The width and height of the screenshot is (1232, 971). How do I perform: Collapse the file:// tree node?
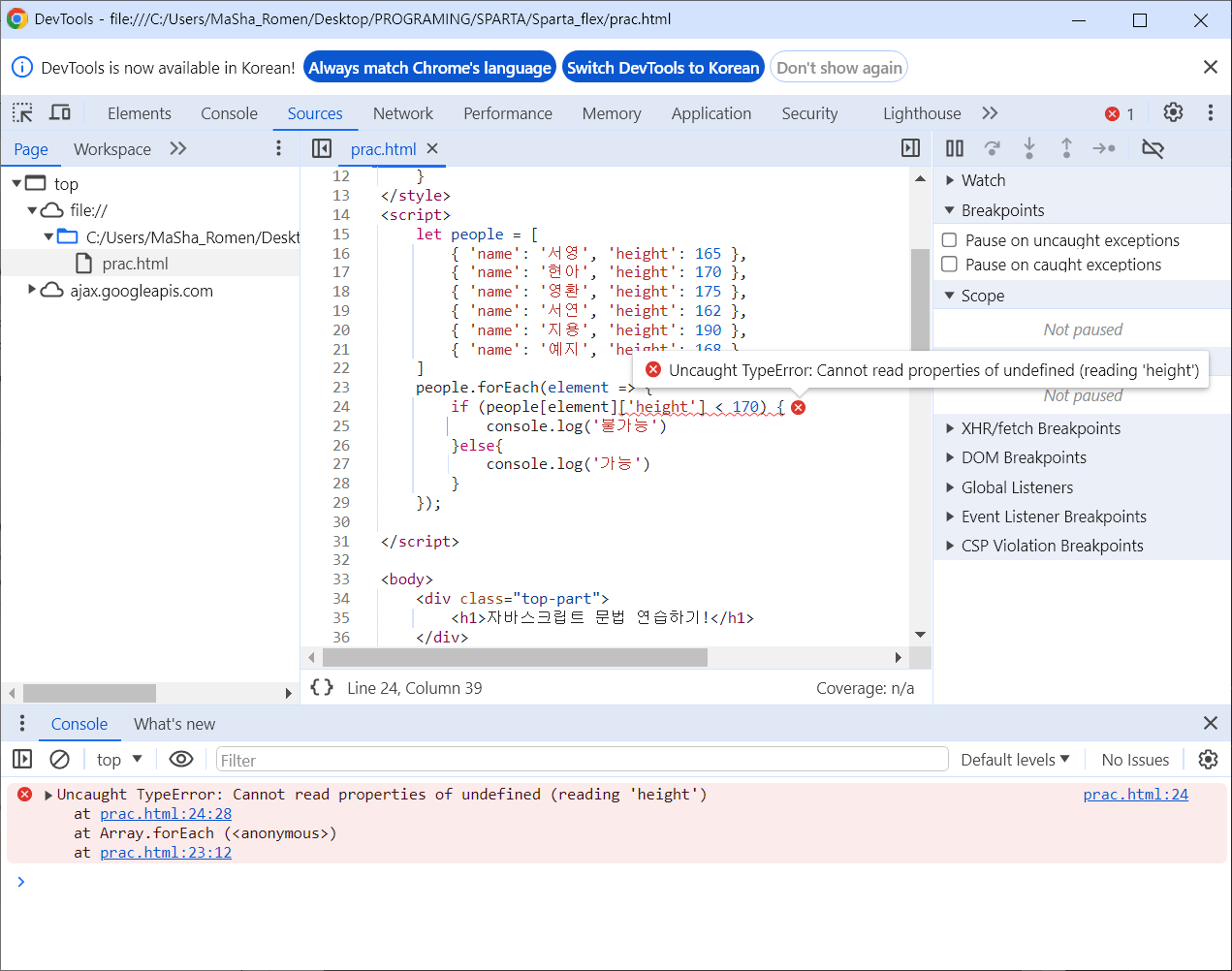(x=32, y=209)
